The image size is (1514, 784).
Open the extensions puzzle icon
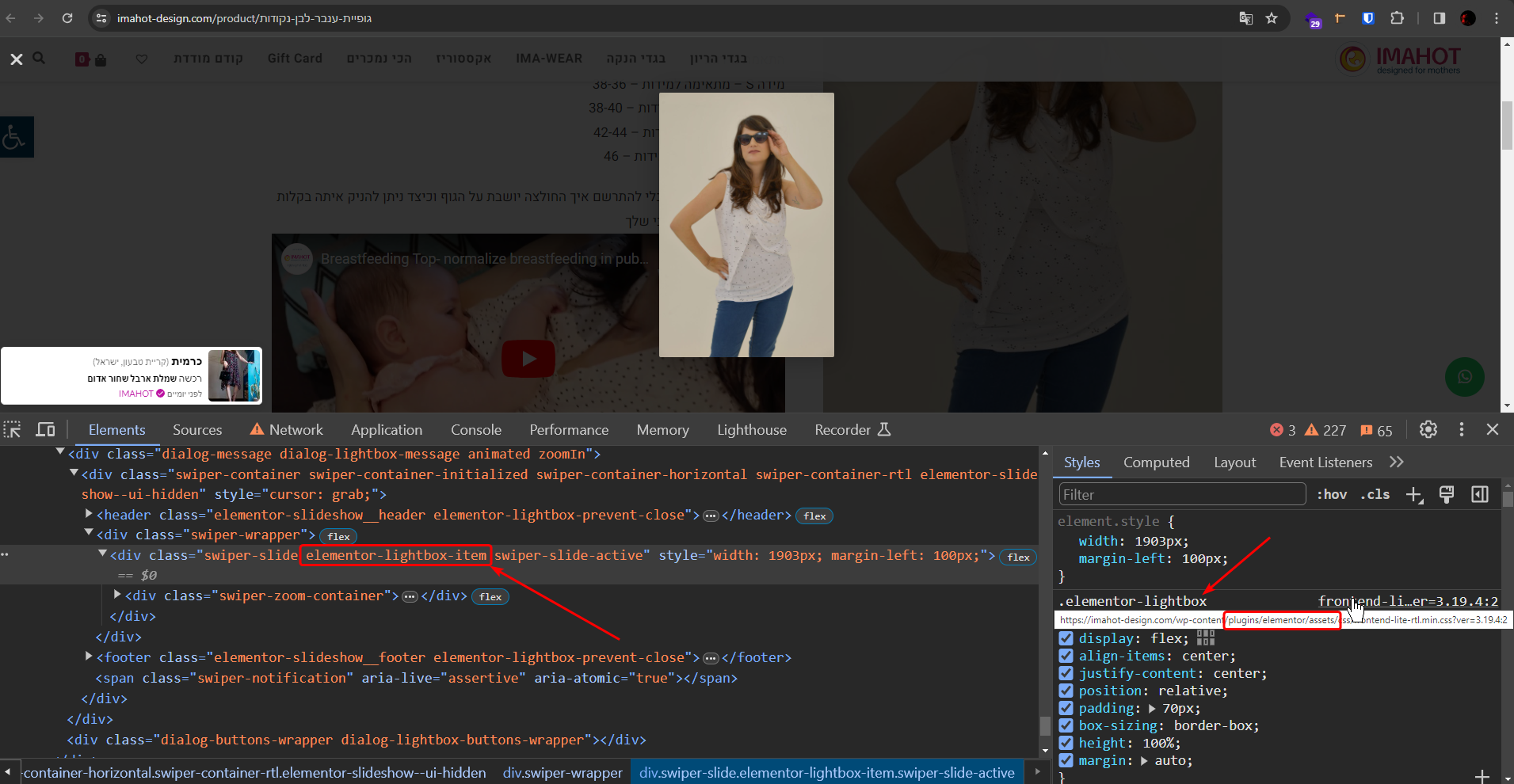click(x=1397, y=18)
